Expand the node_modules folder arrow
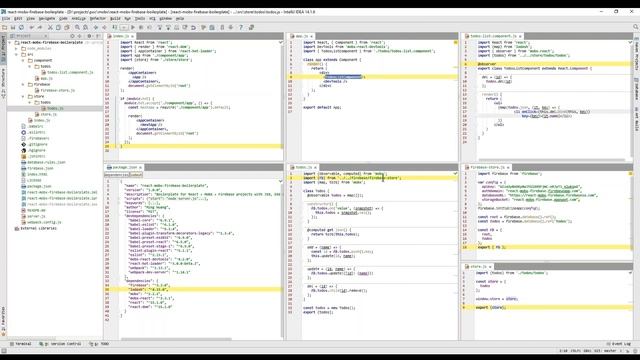The image size is (640, 360). click(17, 48)
